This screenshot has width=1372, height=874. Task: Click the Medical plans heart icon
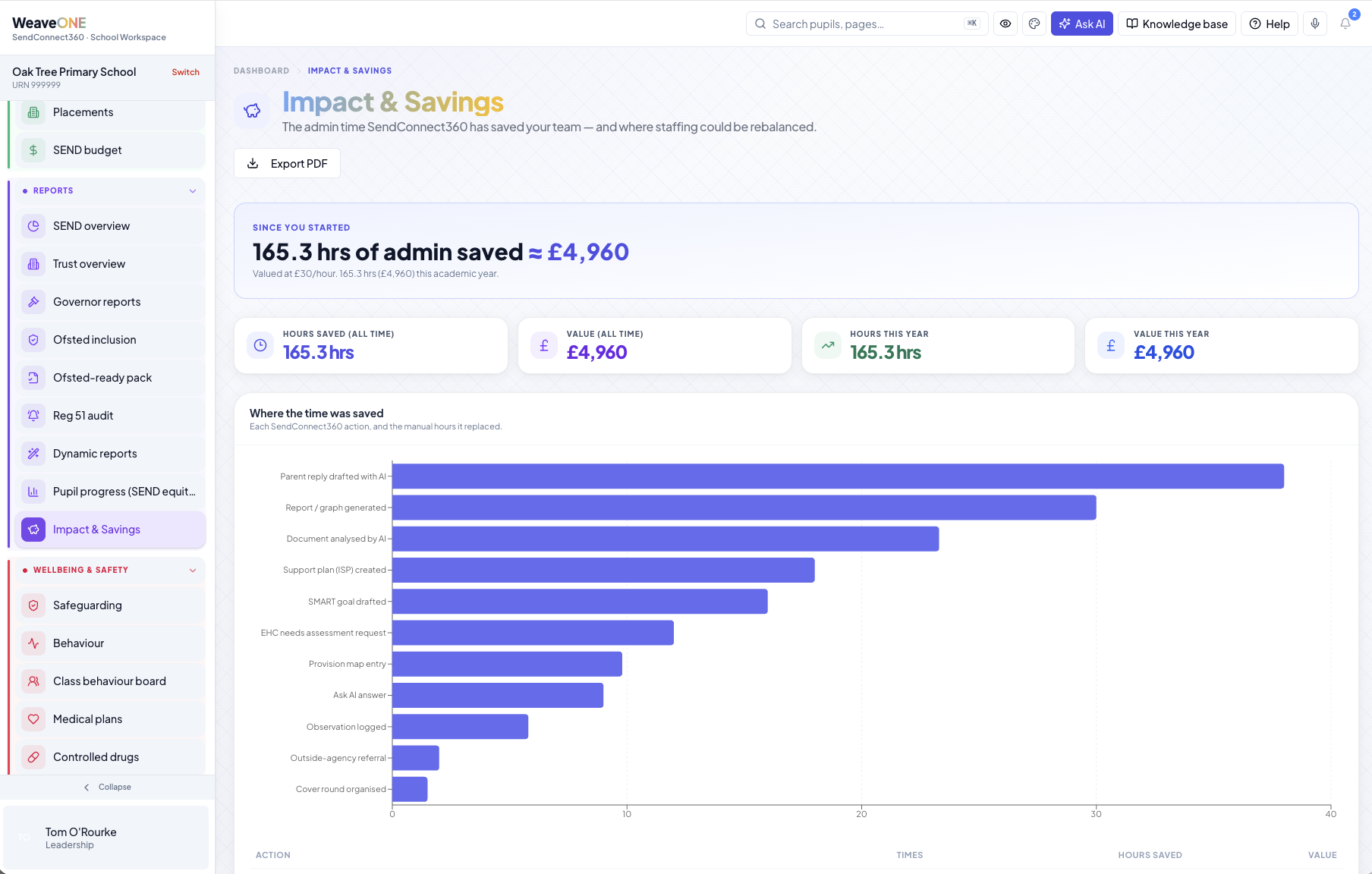coord(33,719)
